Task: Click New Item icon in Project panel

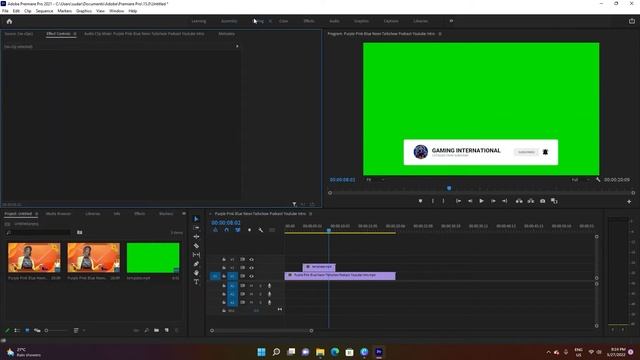Action: 167,330
